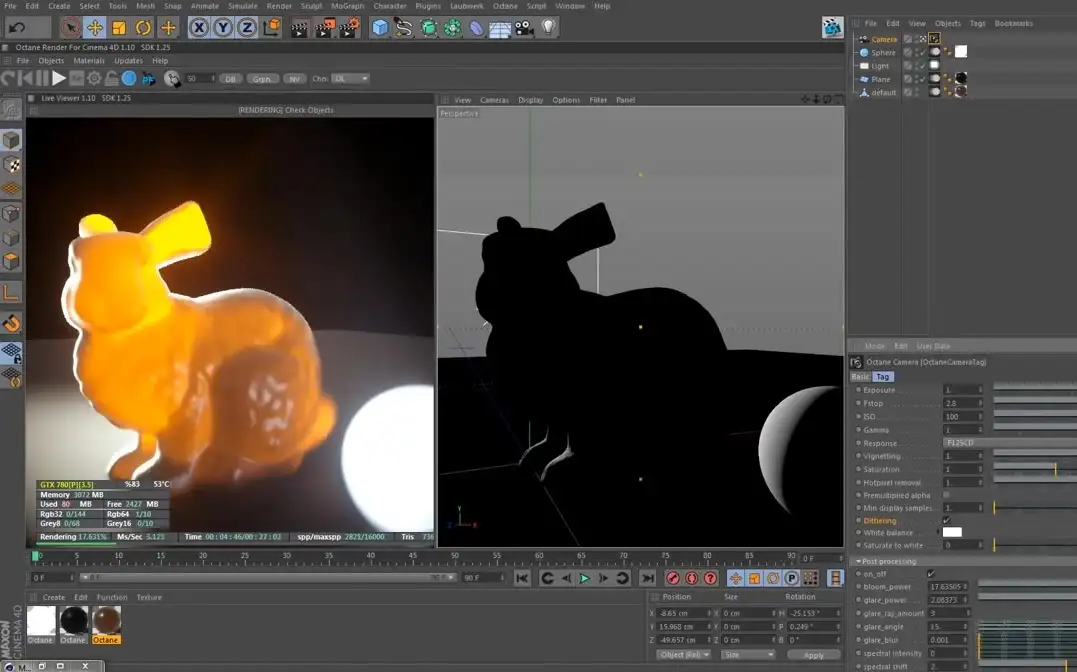Add a Camera object from toolbar
The width and height of the screenshot is (1077, 672).
point(524,27)
